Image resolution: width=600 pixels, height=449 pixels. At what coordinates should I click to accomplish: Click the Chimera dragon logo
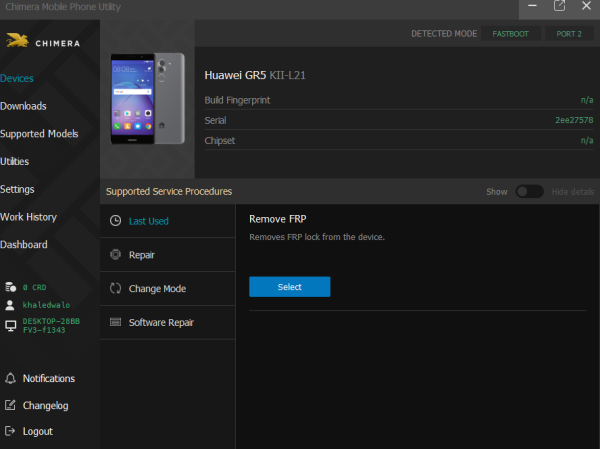pos(18,40)
